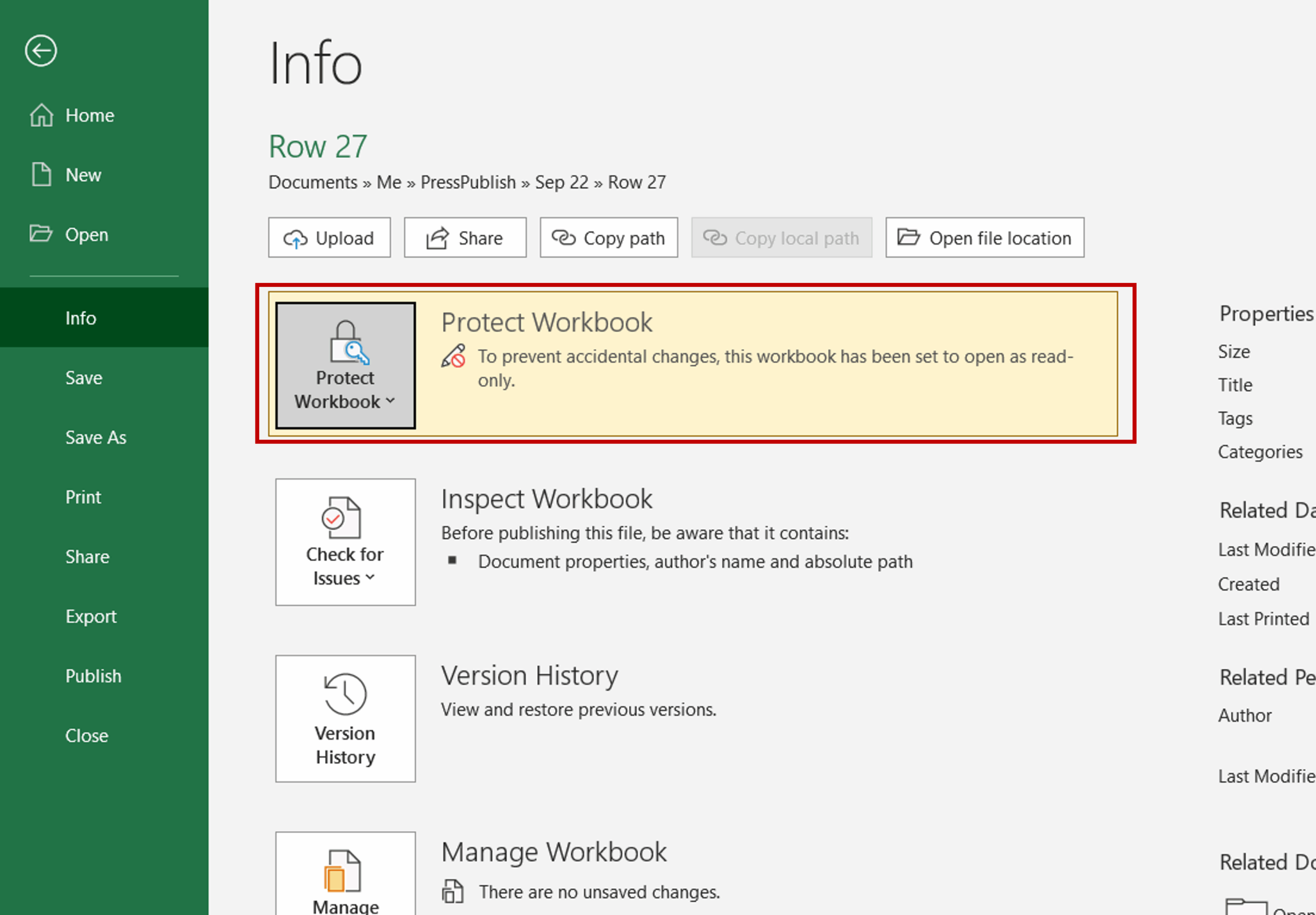Click the Open folder icon
Screen dimensions: 1316x915
click(41, 234)
